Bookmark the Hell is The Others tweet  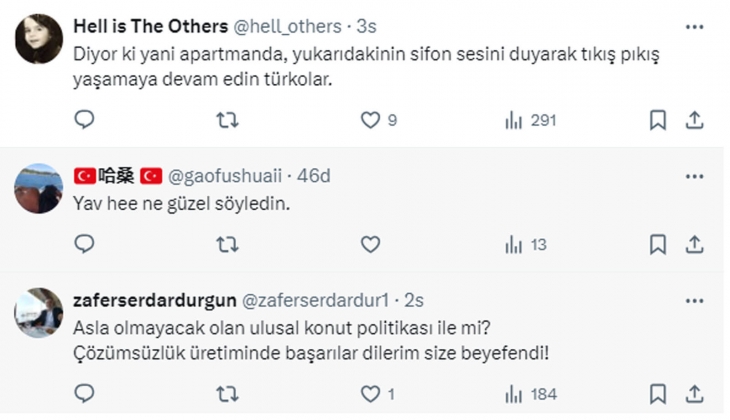(658, 120)
